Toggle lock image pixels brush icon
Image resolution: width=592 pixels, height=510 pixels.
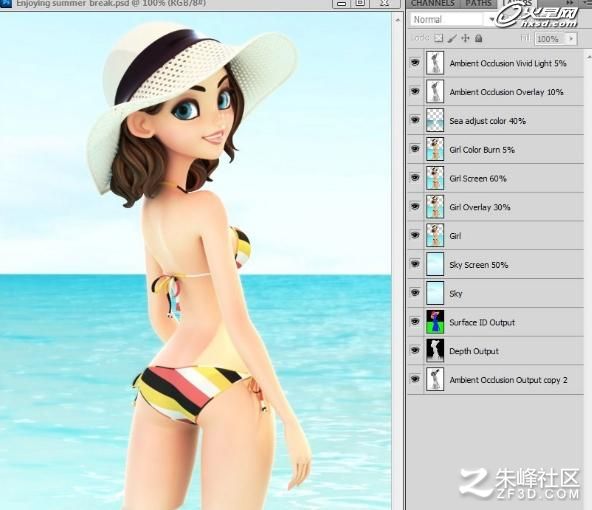pos(452,38)
